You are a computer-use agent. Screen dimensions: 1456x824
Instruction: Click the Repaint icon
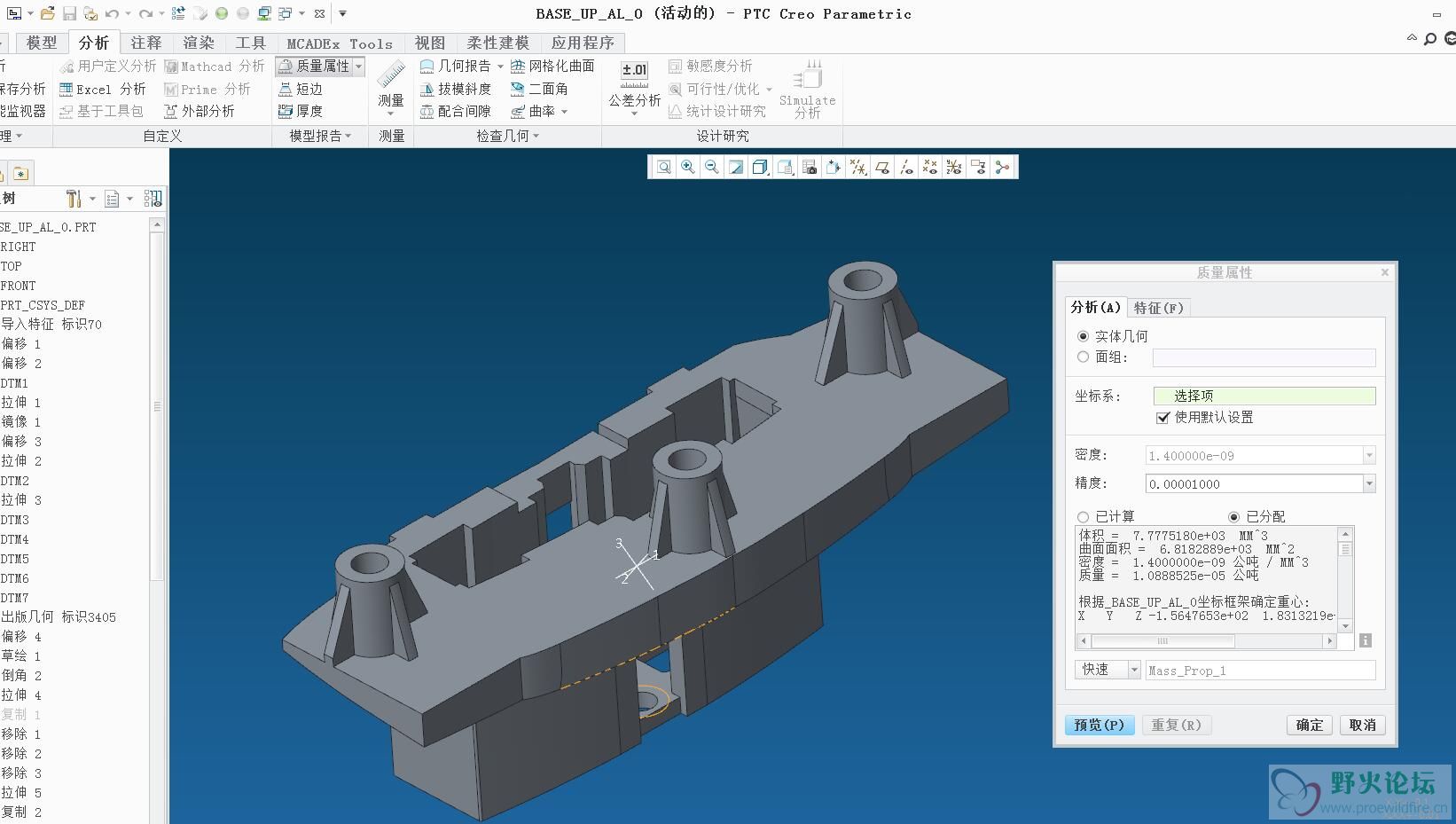[736, 167]
